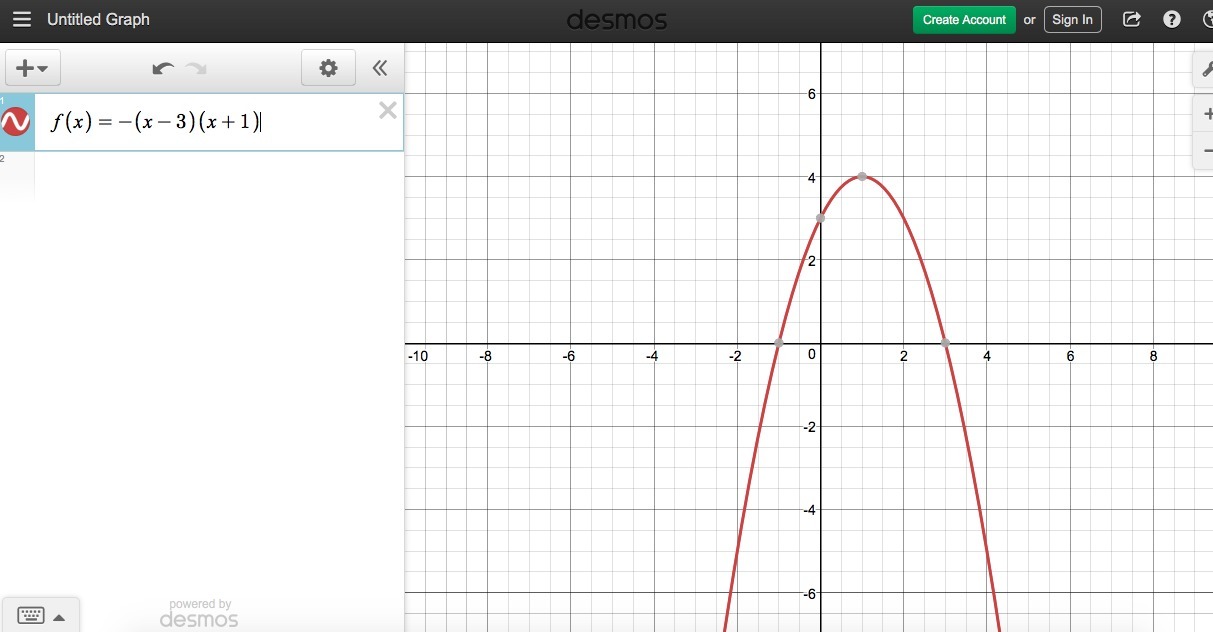
Task: Collapse the expression list panel
Action: (380, 68)
